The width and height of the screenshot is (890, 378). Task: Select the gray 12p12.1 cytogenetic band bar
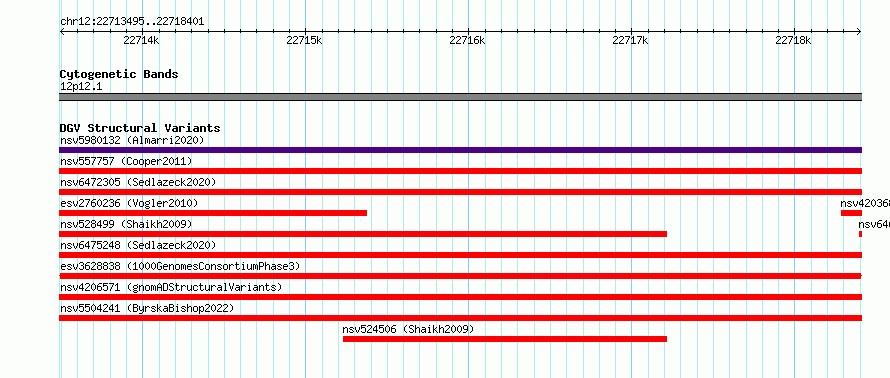[x=460, y=97]
